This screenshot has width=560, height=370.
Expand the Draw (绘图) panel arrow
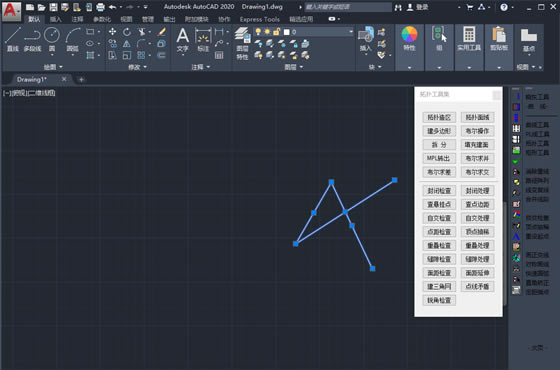[x=61, y=67]
